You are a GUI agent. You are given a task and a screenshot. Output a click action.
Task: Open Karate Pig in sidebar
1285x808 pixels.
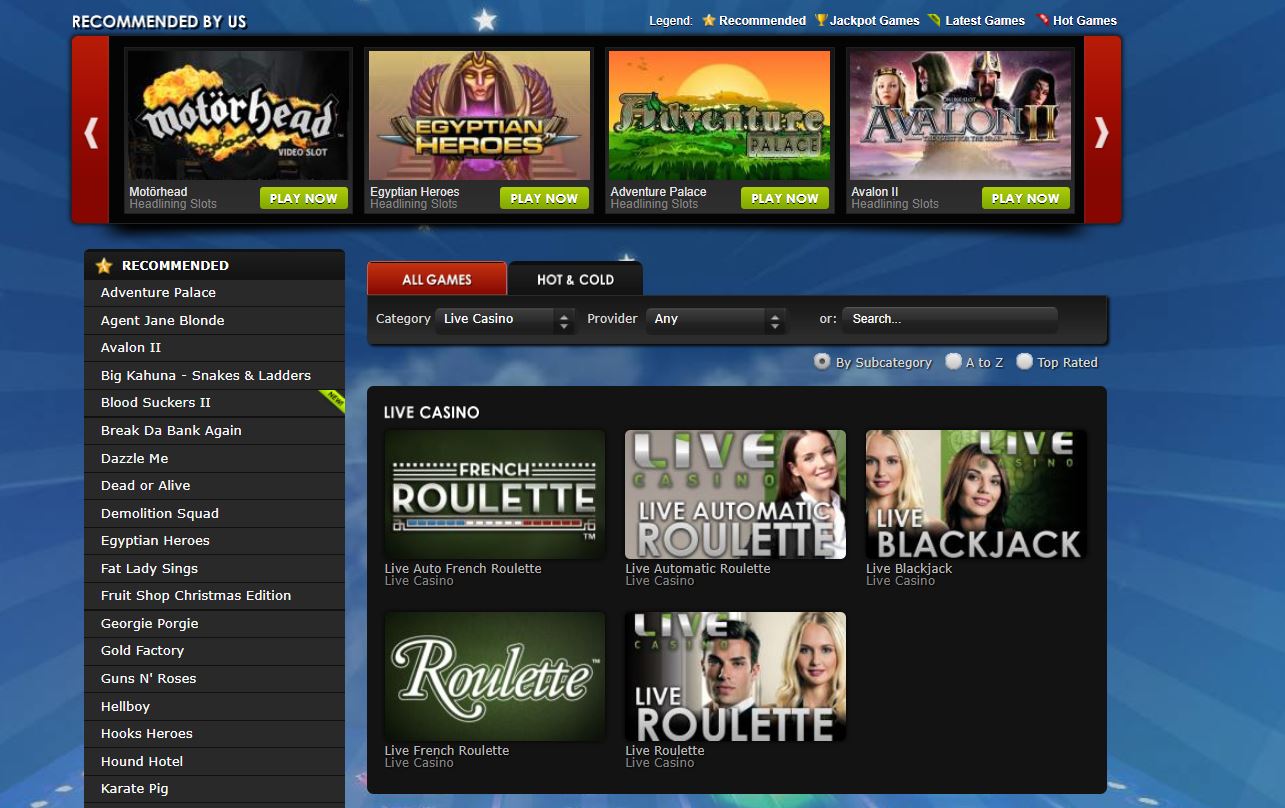pos(215,789)
